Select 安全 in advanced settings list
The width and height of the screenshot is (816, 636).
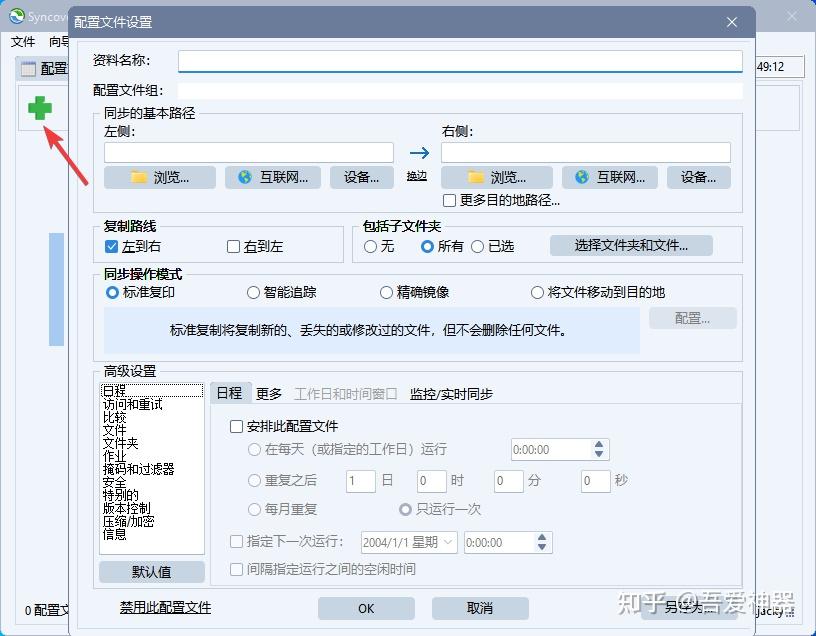tap(114, 482)
